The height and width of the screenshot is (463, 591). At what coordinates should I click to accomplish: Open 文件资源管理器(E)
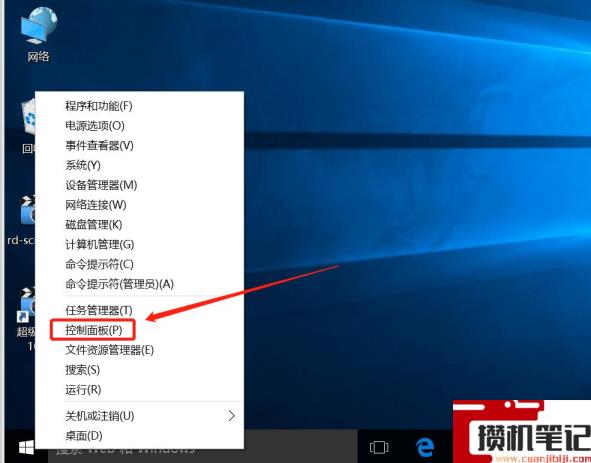[109, 350]
